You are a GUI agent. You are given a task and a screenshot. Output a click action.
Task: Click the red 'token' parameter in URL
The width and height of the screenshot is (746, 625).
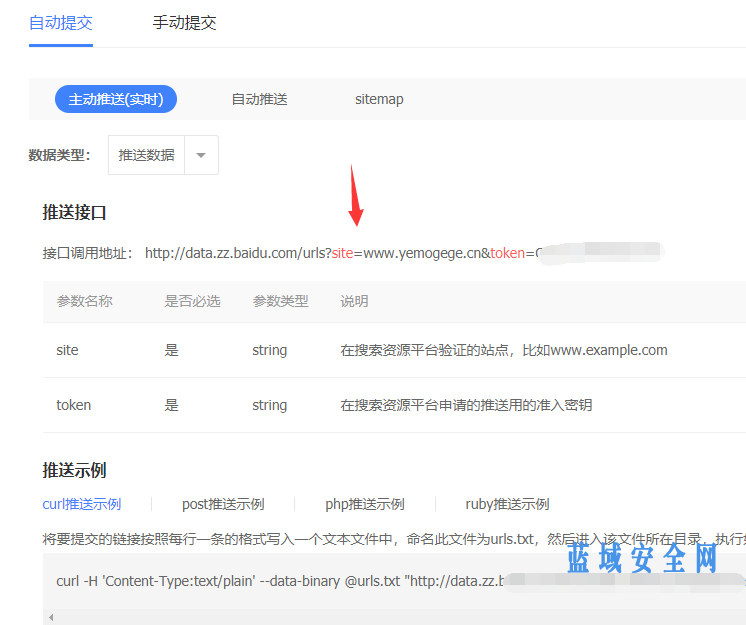507,253
